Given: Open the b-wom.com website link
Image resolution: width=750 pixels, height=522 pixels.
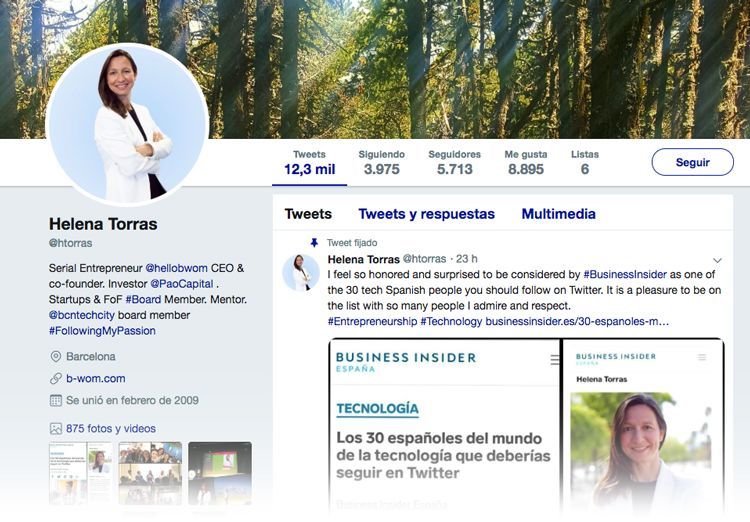Looking at the screenshot, I should (96, 378).
